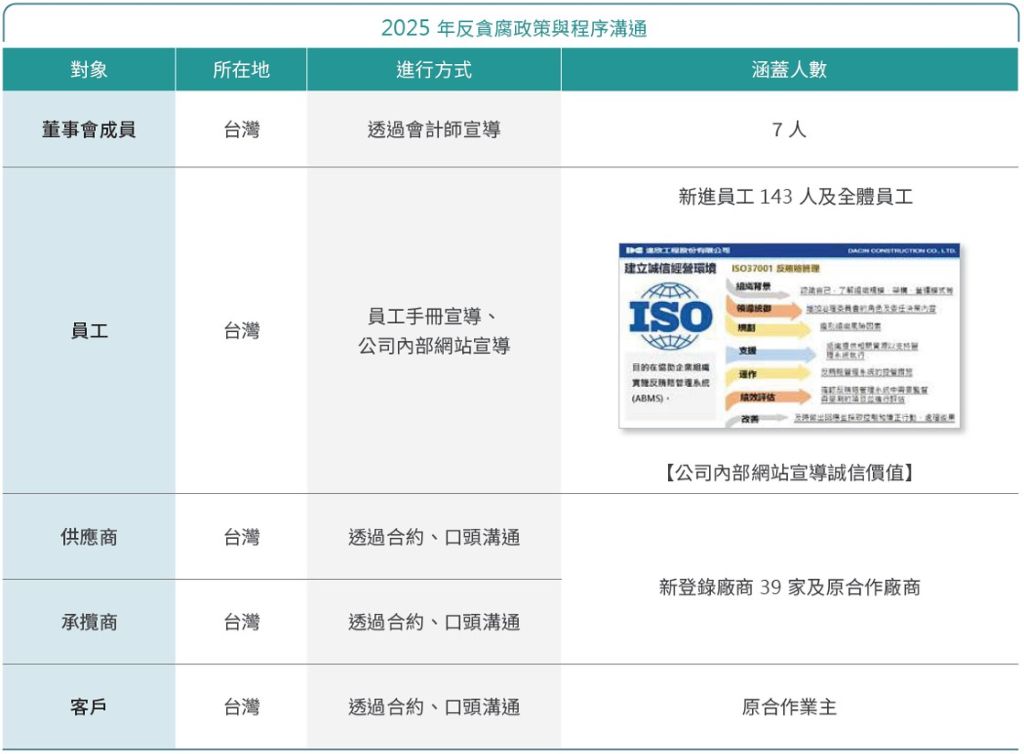
Task: Click the table title 2025 年反貪腐政策與程序溝通
Action: (x=514, y=28)
